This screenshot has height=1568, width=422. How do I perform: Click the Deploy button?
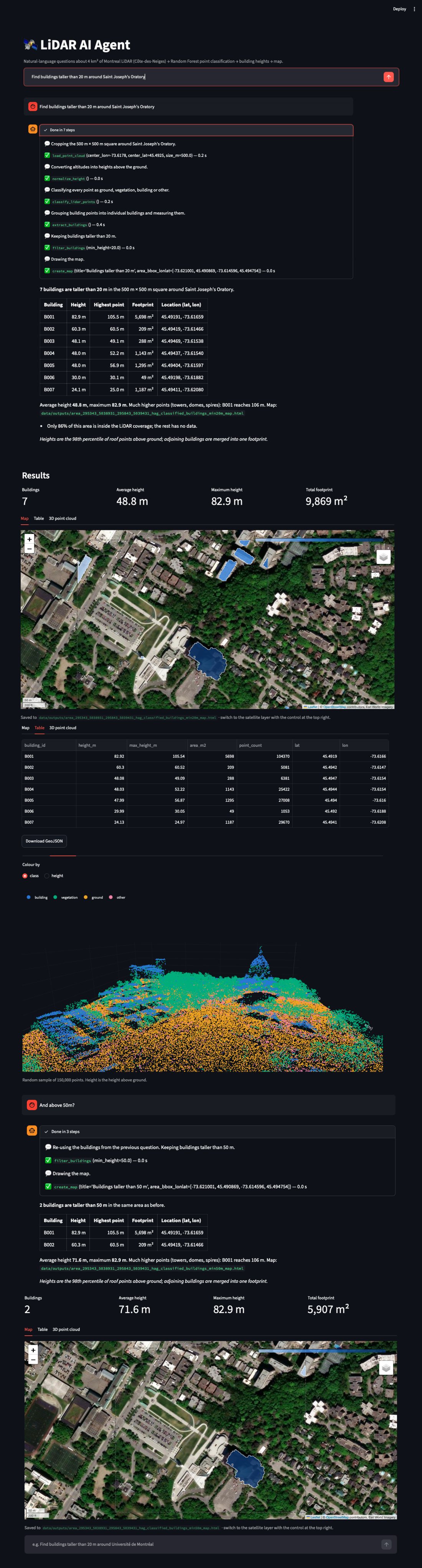(x=399, y=9)
